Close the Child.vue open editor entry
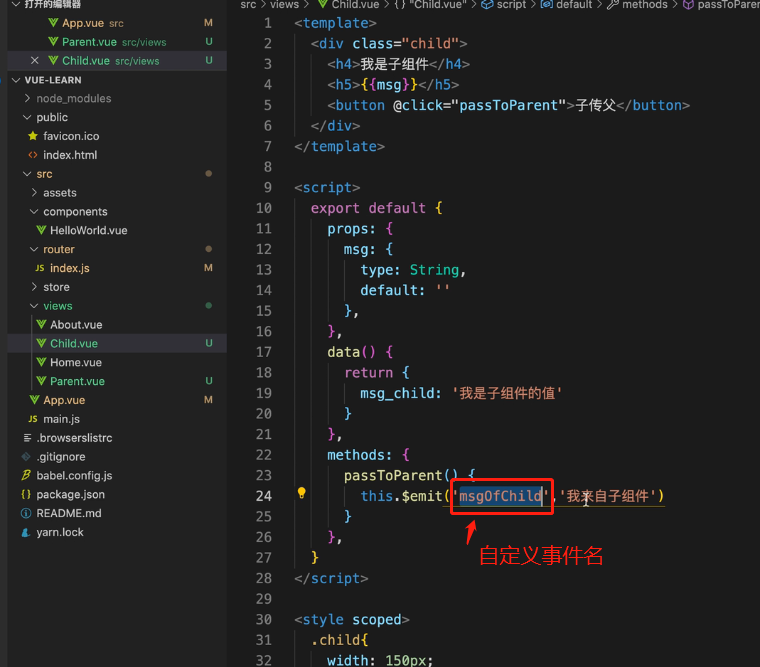 pyautogui.click(x=34, y=61)
